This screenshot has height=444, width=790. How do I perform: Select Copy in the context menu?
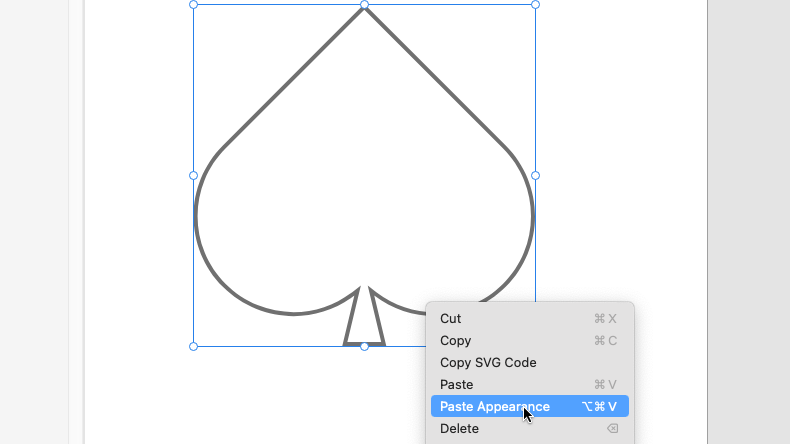[x=455, y=341]
